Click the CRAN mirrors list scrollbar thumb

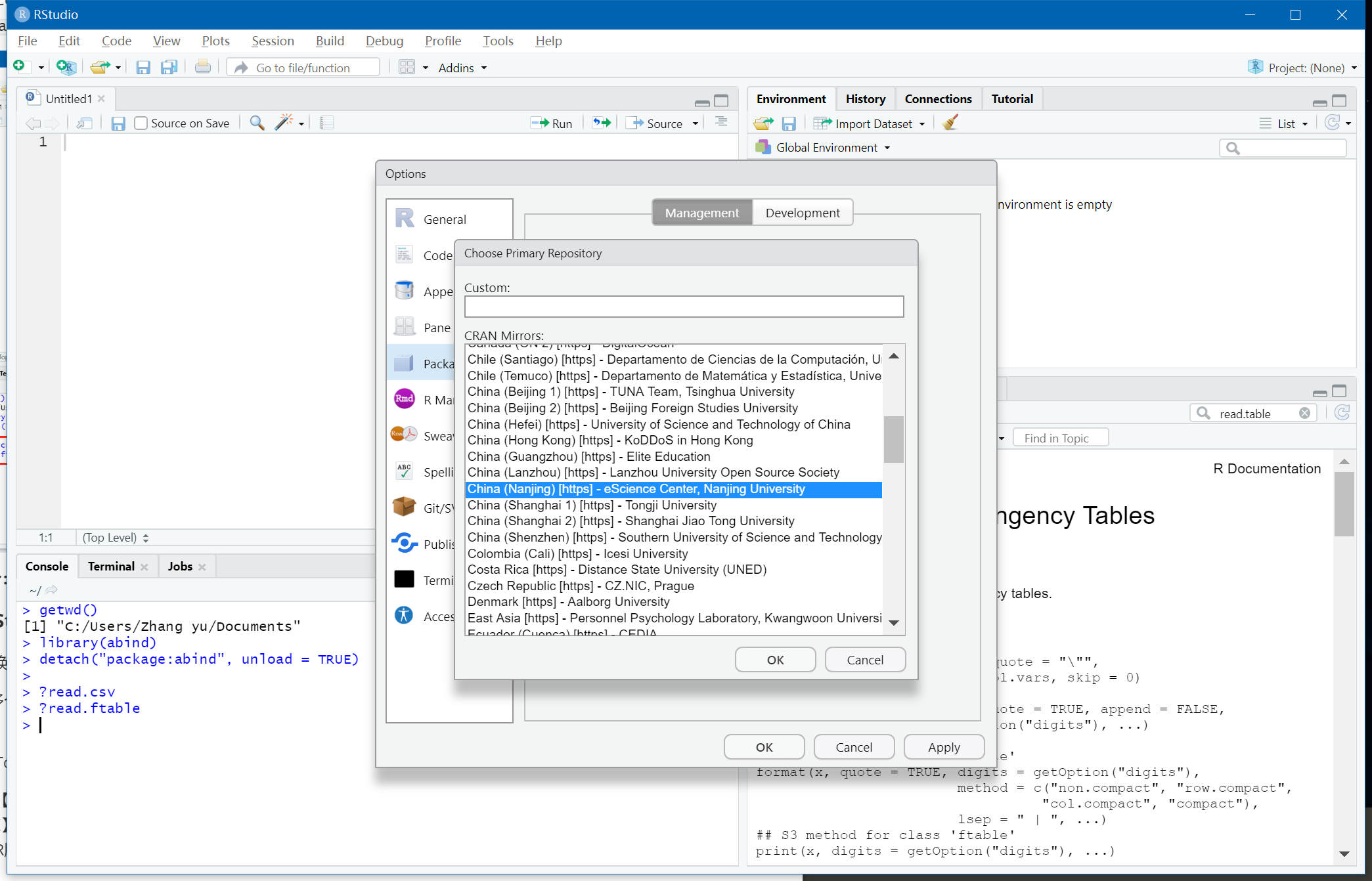coord(893,439)
